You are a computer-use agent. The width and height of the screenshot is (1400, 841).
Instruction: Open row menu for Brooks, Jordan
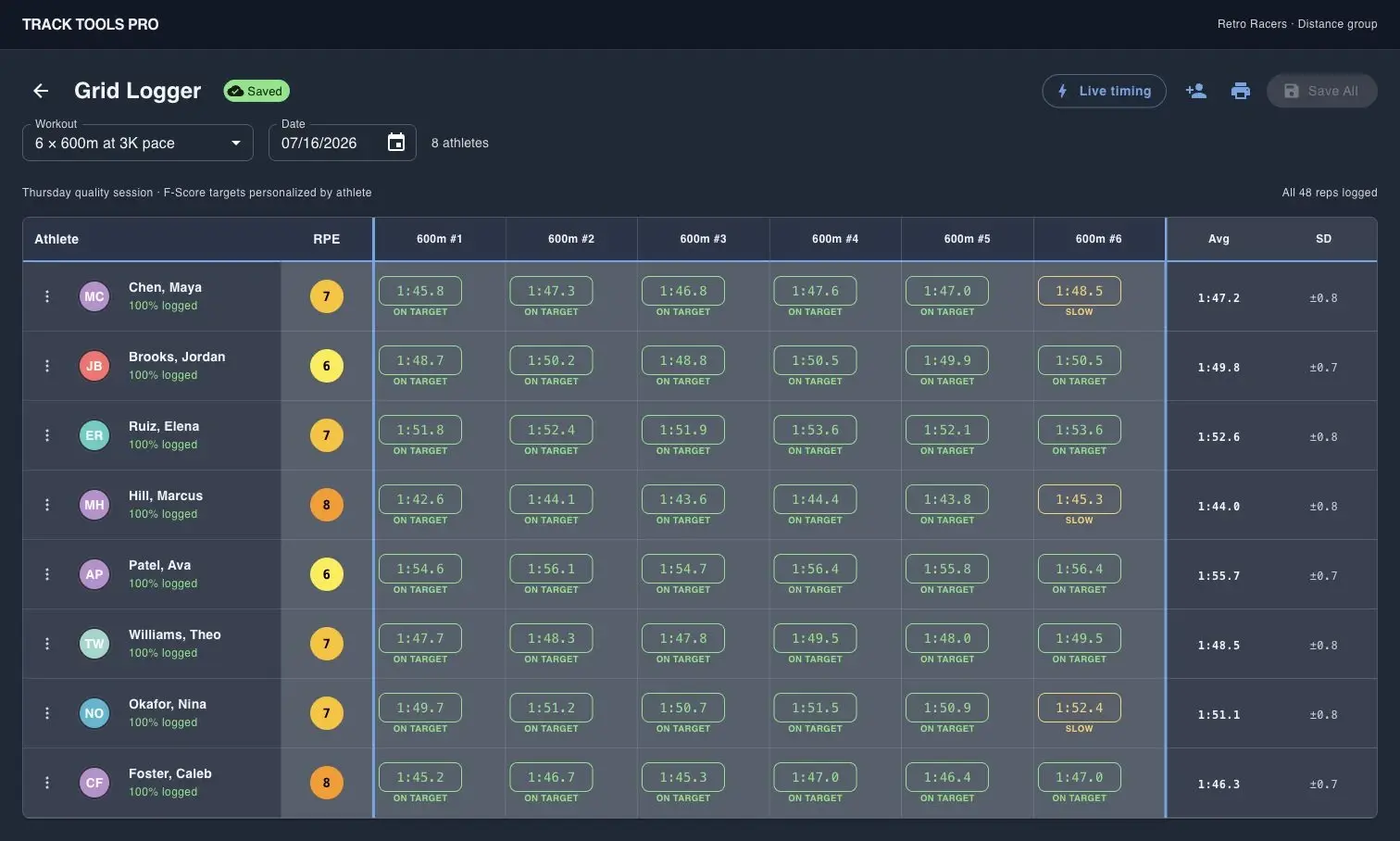(x=47, y=366)
